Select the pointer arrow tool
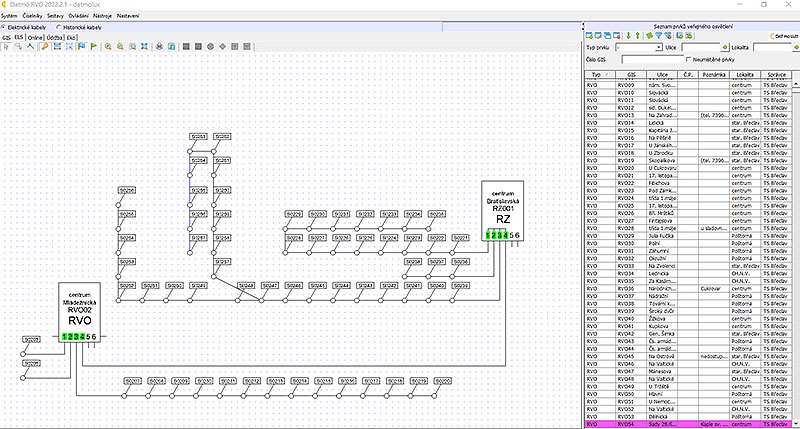This screenshot has height=429, width=800. (x=6, y=46)
